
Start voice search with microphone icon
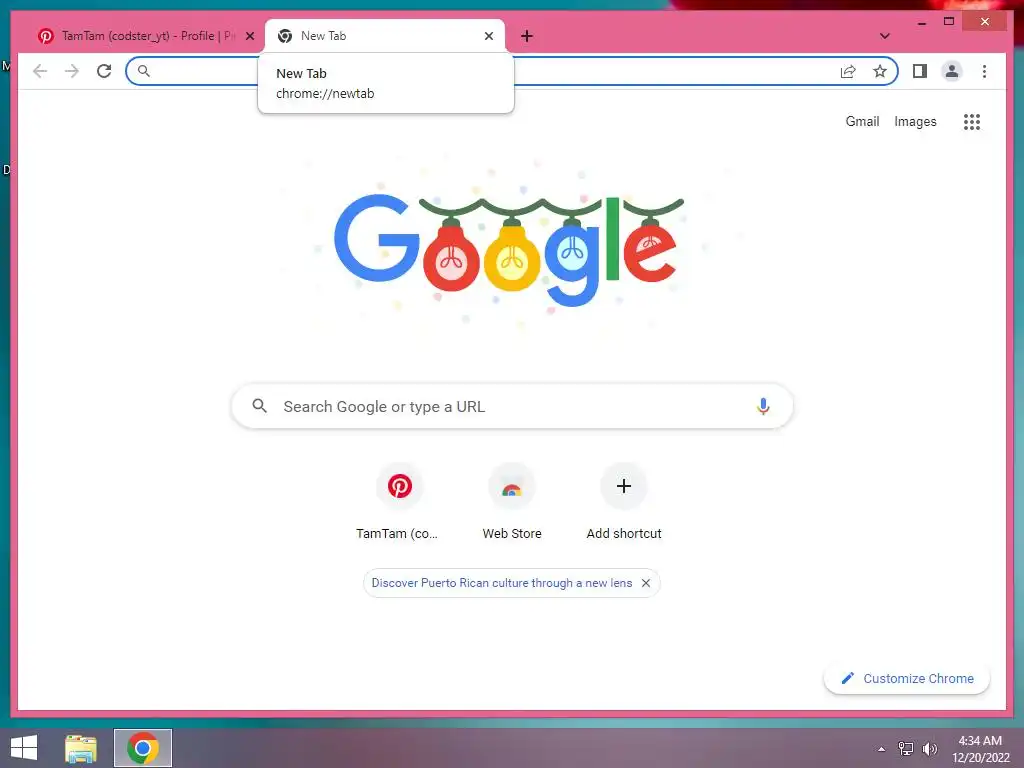[763, 406]
